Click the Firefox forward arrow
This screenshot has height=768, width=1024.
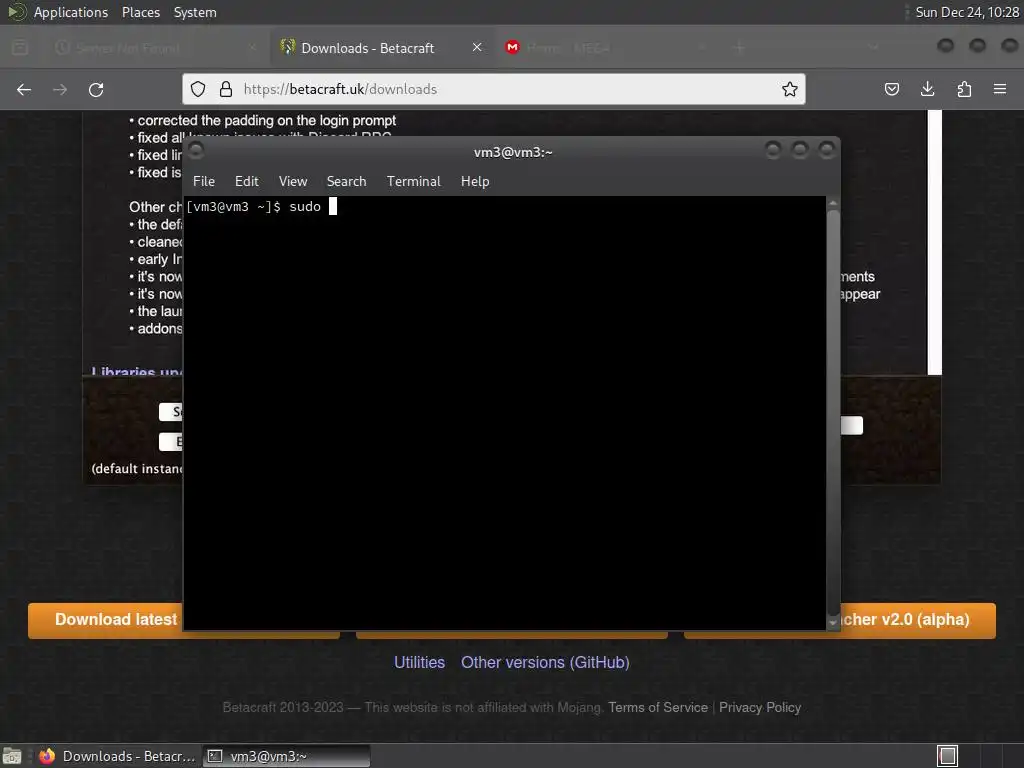click(x=60, y=89)
